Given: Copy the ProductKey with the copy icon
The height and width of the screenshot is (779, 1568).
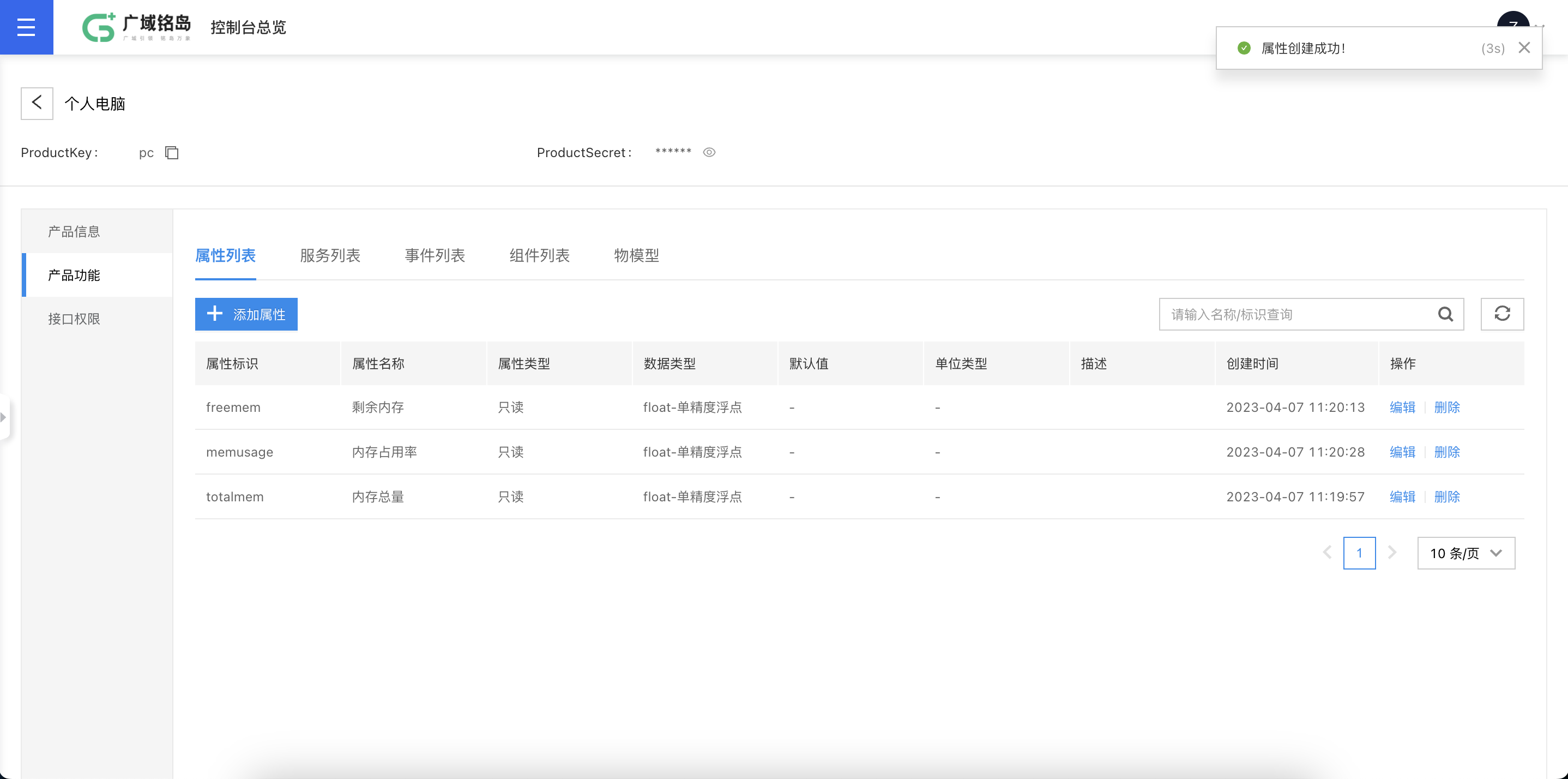Looking at the screenshot, I should pos(172,152).
